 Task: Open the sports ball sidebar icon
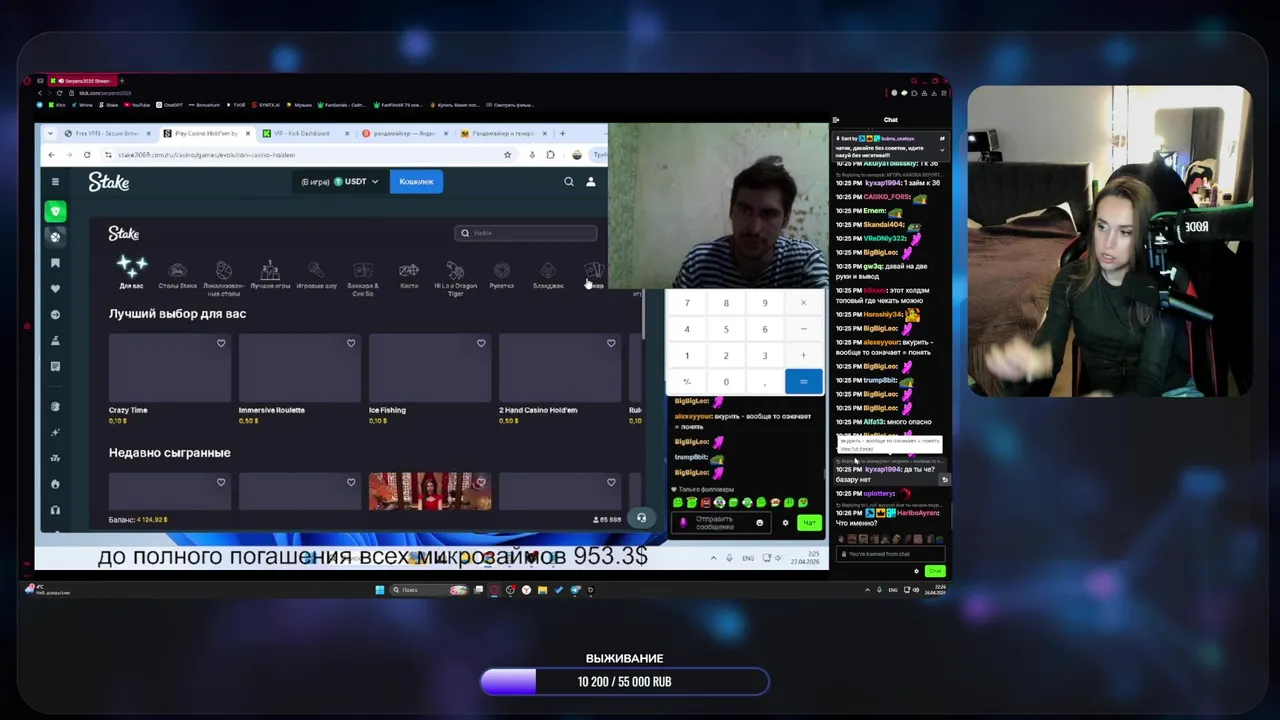[x=55, y=237]
